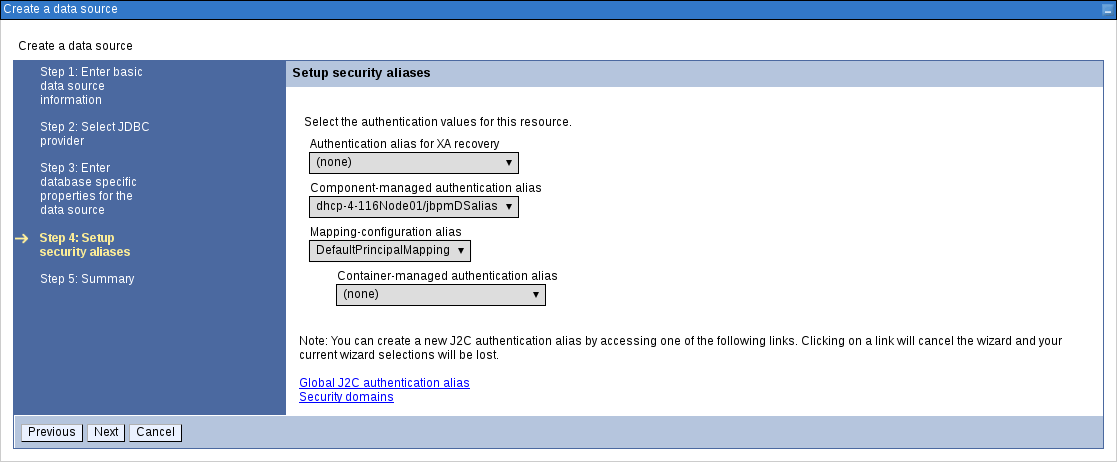Click the arrow of the jbpmDSalias dropdown
This screenshot has height=462, width=1117.
point(509,207)
